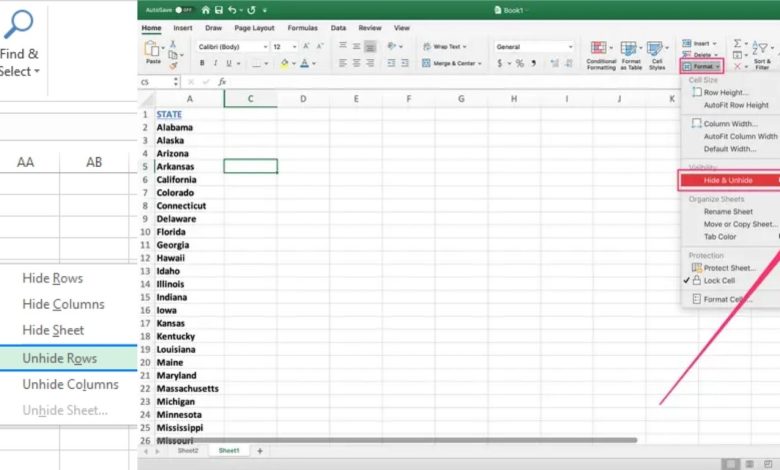
Task: Select Hide & Unhide menu item
Action: pos(729,180)
